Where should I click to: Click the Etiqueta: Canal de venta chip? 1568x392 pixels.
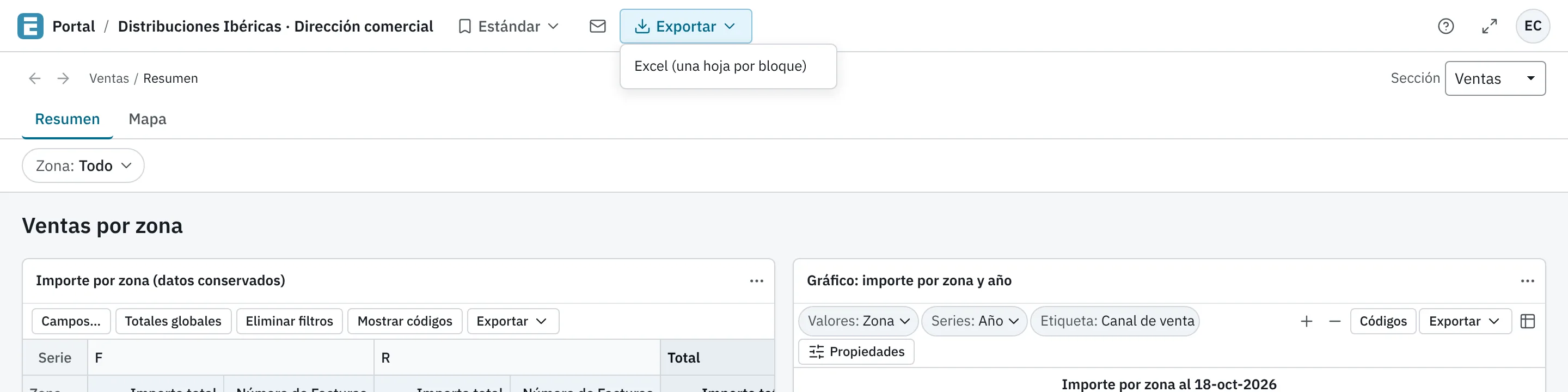point(1115,321)
